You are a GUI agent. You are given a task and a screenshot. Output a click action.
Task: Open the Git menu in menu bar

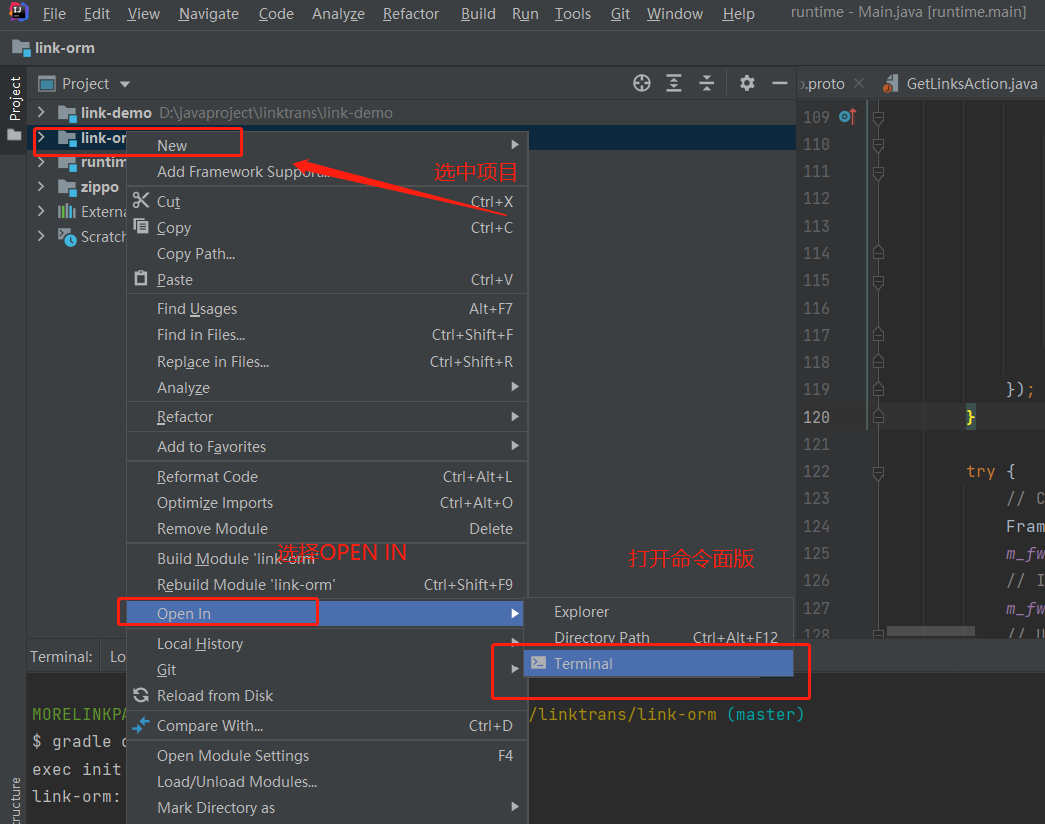coord(619,13)
